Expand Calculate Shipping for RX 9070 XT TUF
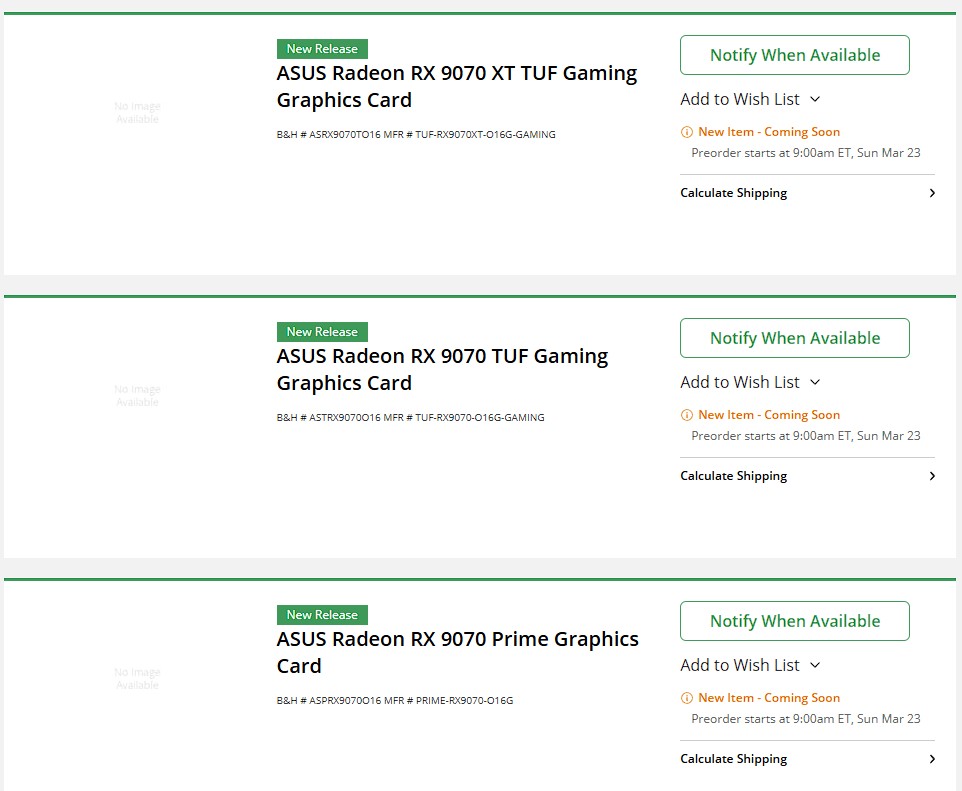 click(x=807, y=193)
